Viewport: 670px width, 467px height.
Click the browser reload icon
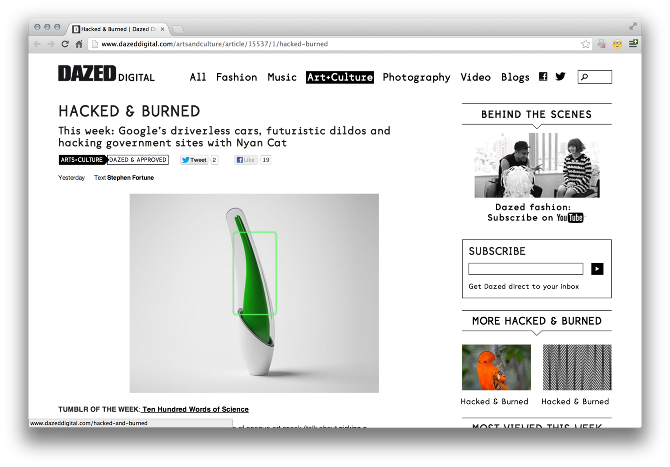point(65,44)
